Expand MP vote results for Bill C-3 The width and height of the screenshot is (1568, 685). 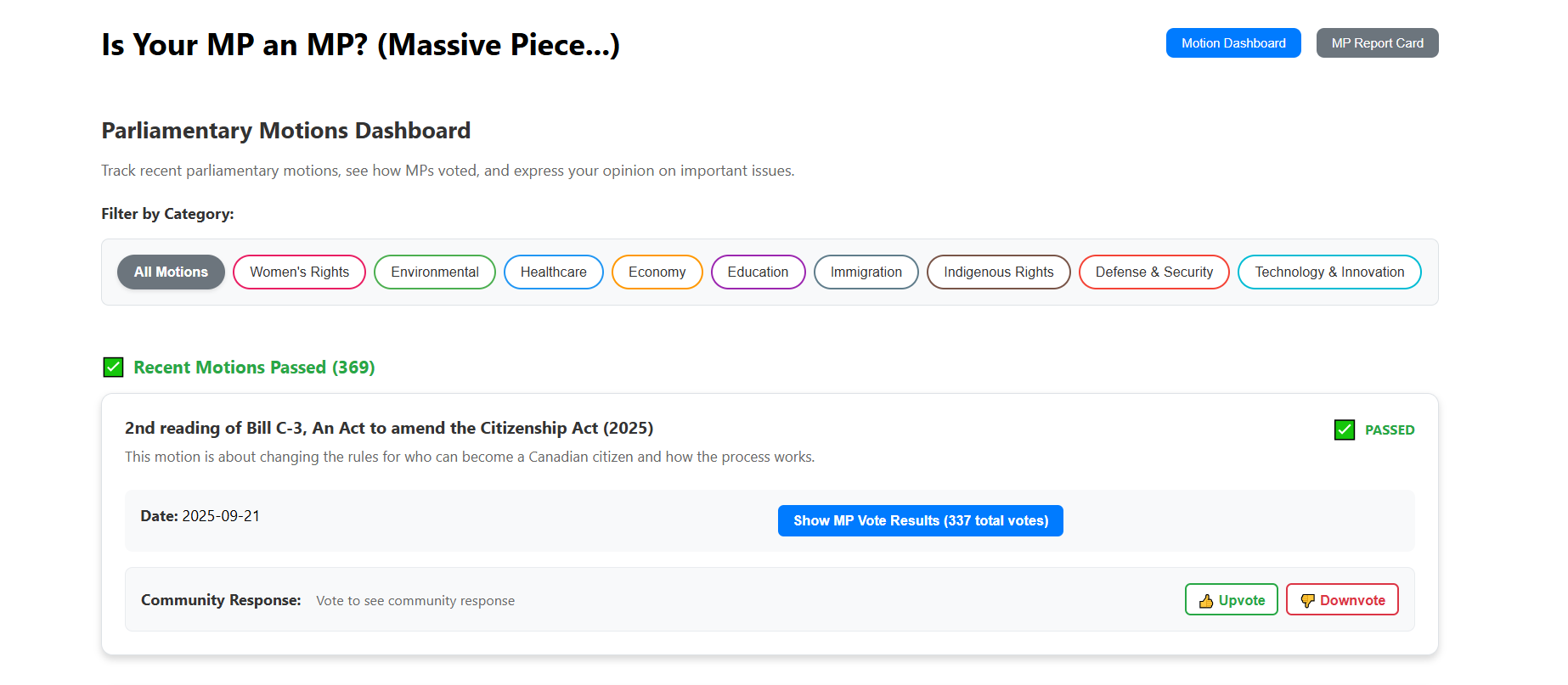[920, 521]
